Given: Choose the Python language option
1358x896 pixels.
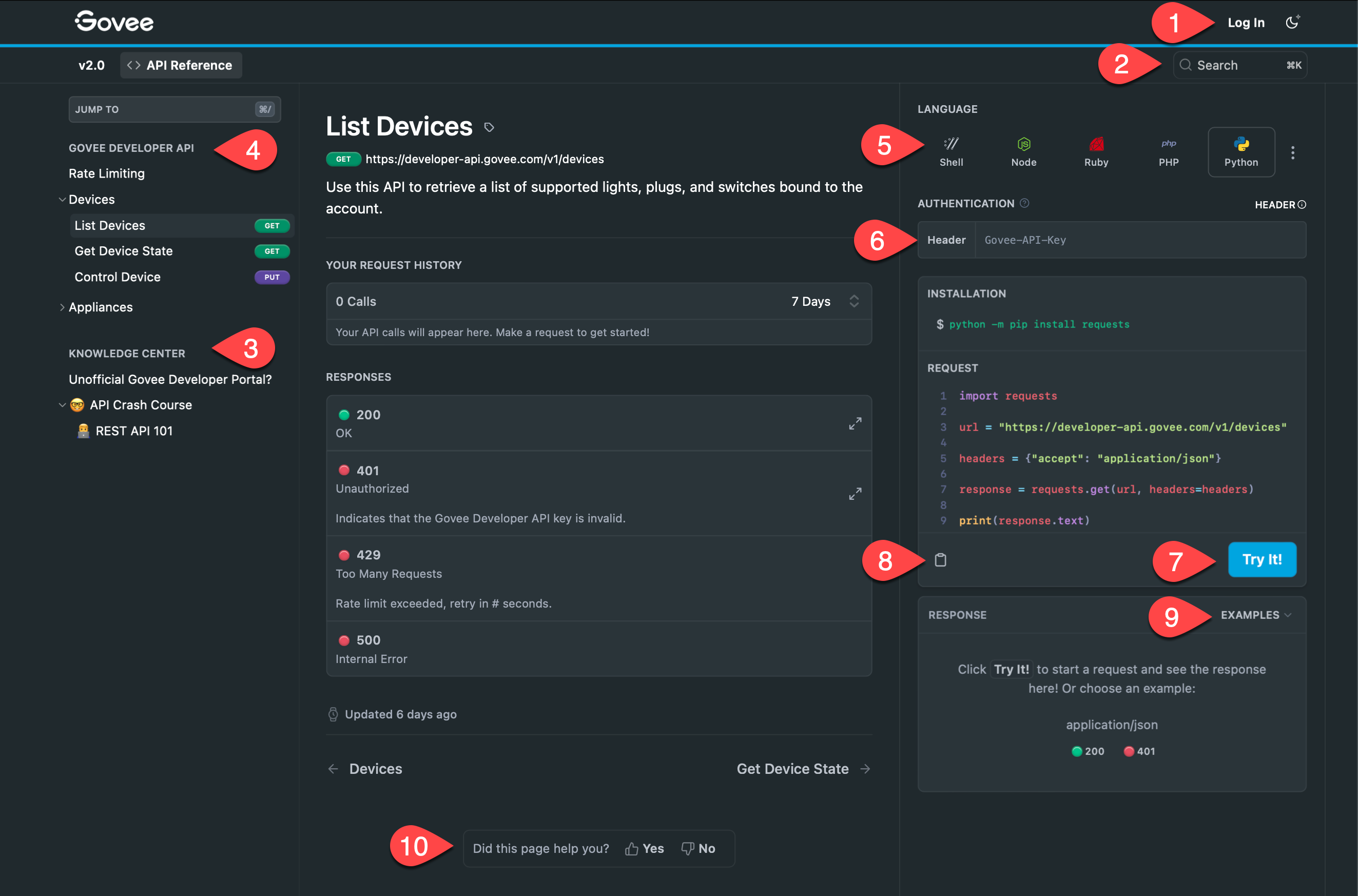Looking at the screenshot, I should (x=1241, y=151).
